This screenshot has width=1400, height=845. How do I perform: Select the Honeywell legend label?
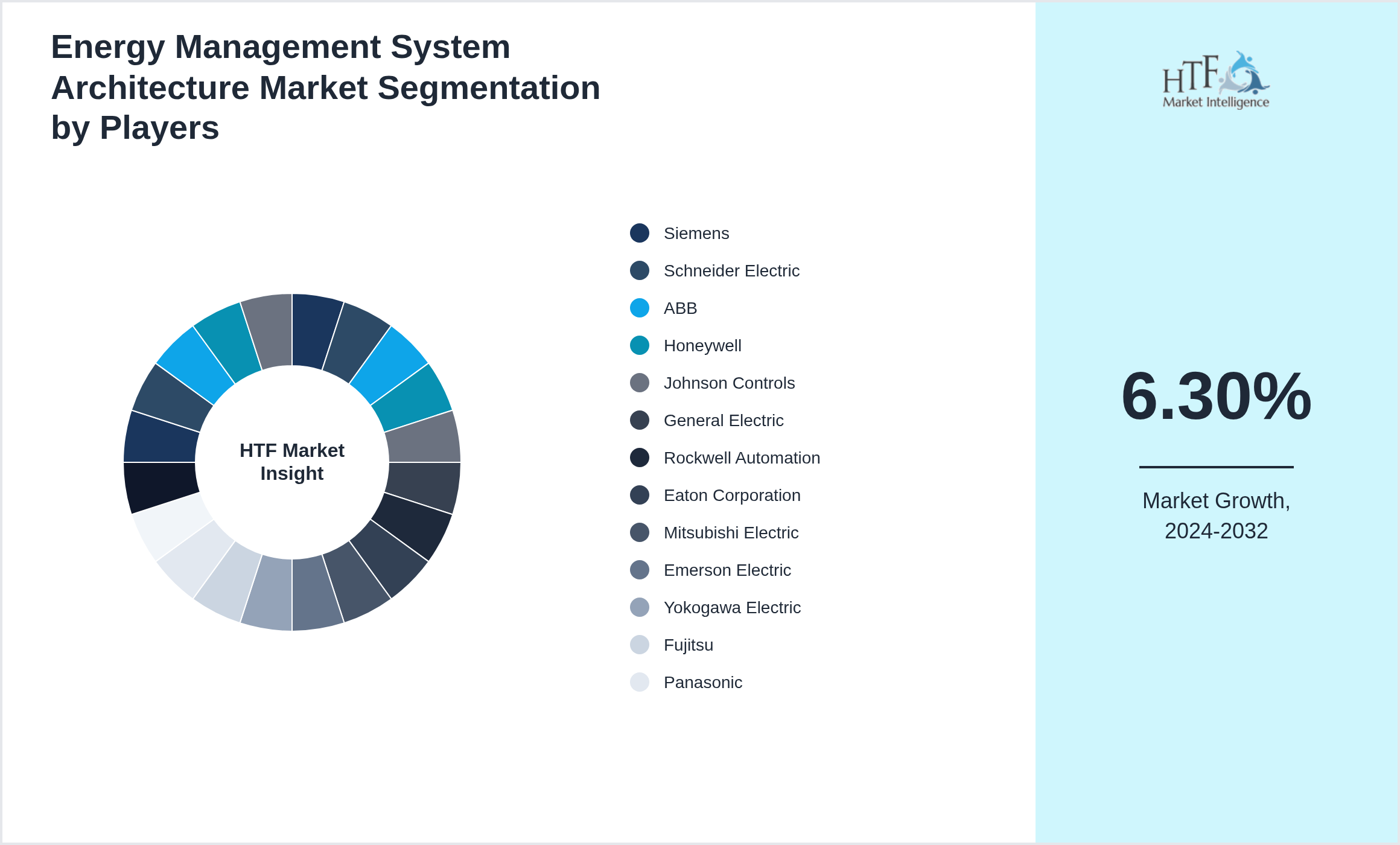coord(702,346)
